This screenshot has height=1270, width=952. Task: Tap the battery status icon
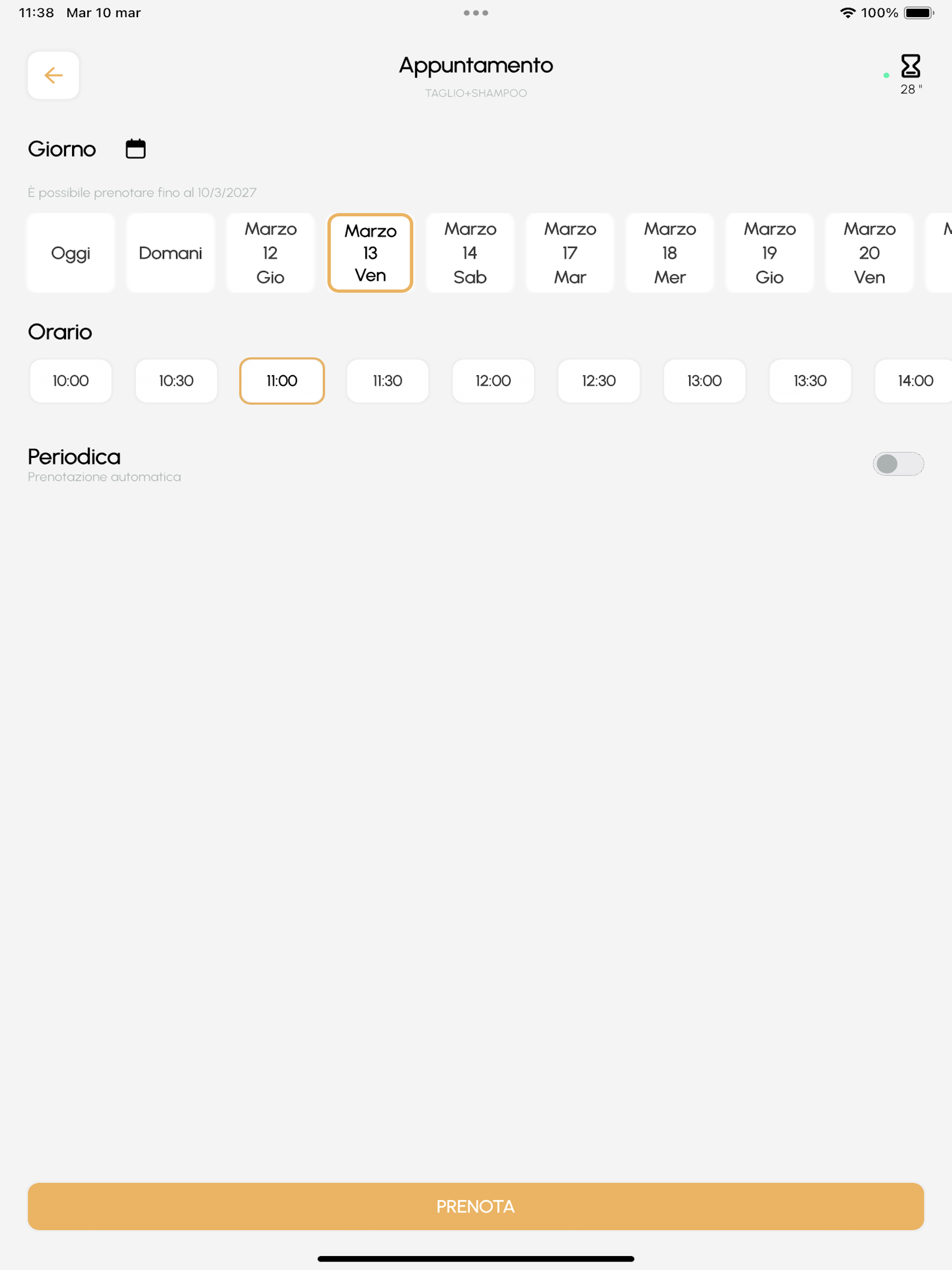pos(919,13)
